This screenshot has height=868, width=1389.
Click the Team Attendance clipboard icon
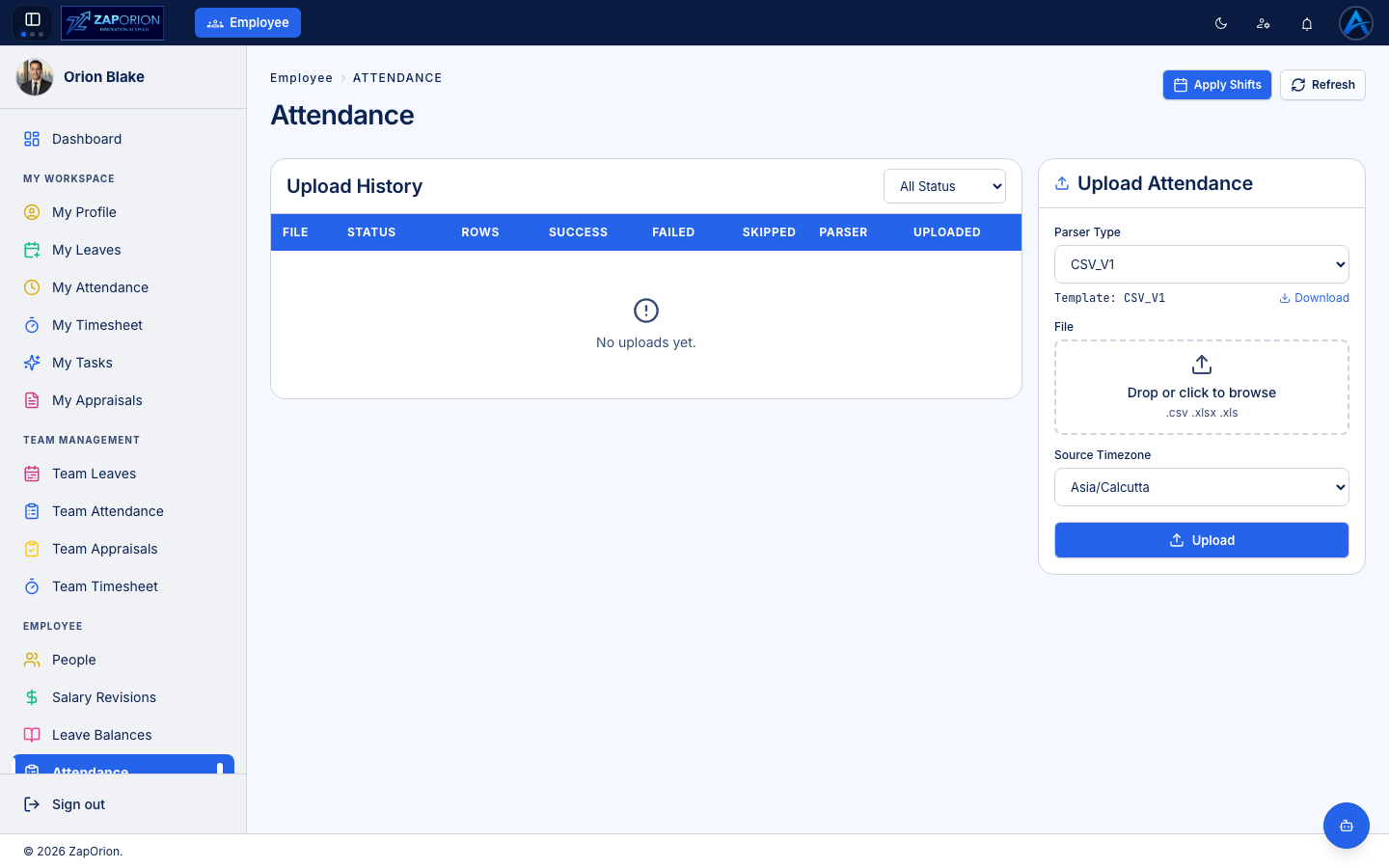coord(32,511)
